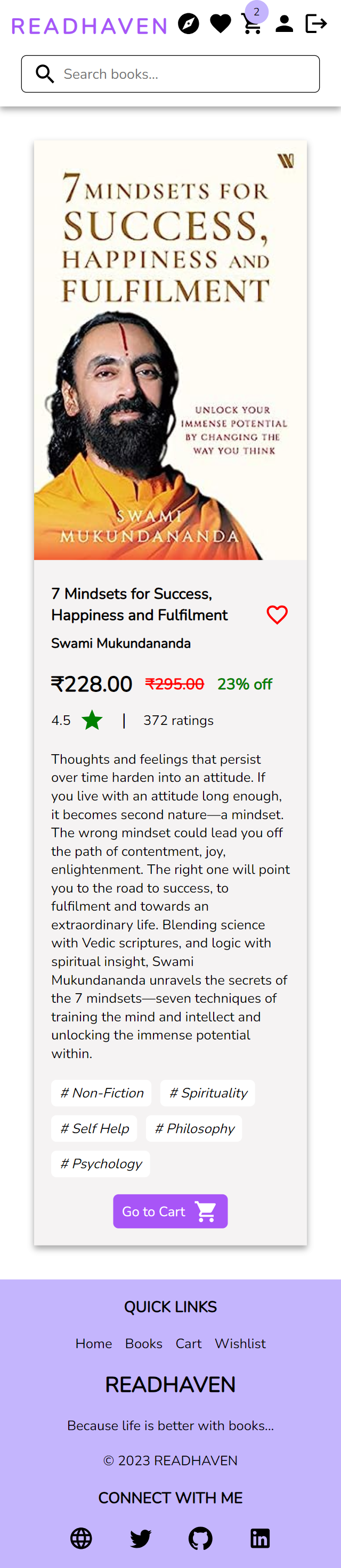Open the LinkedIn icon in the footer
The height and width of the screenshot is (1568, 341).
tap(260, 1538)
